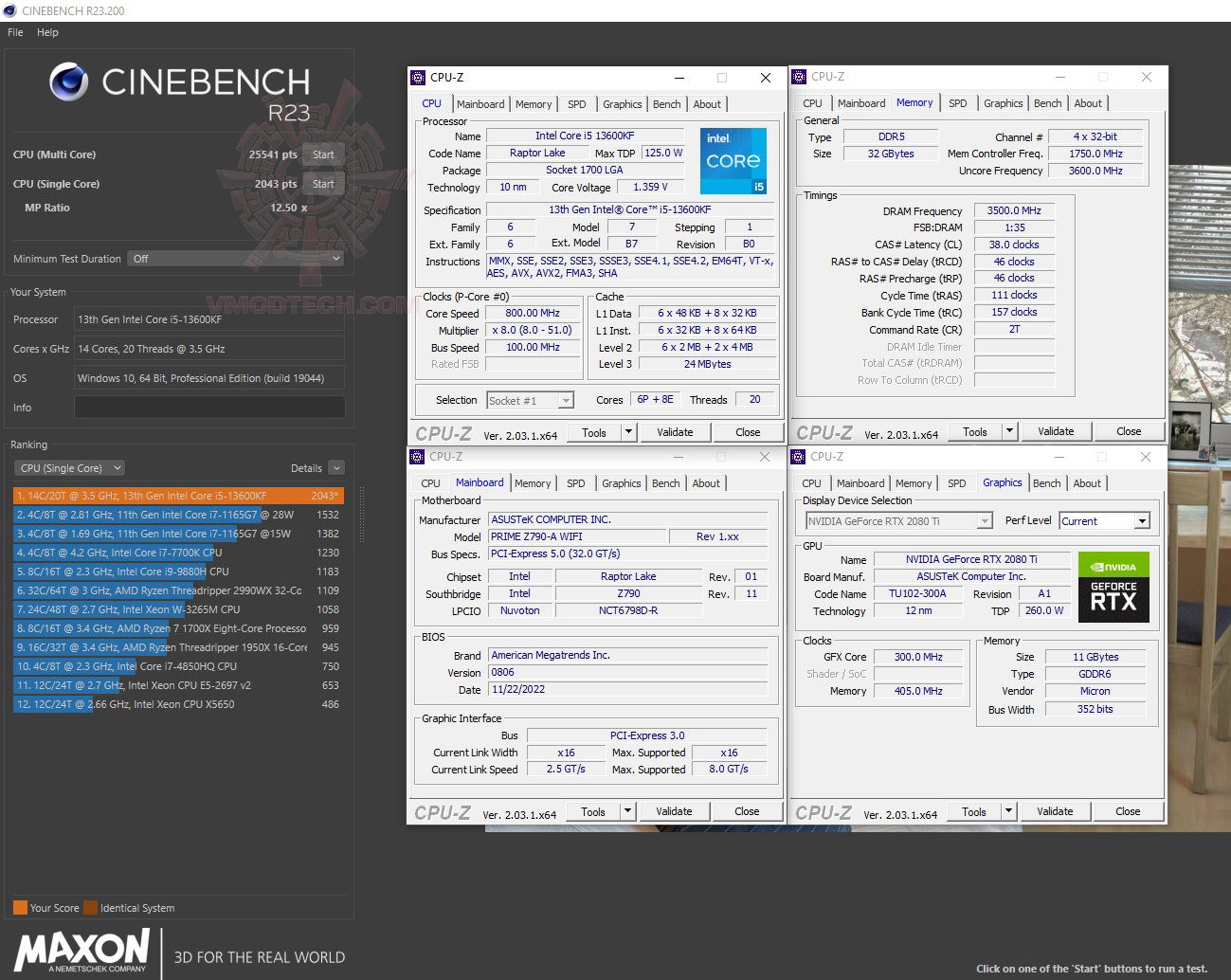Open the SPD tab in CPU-Z's Processor window
This screenshot has width=1231, height=980.
[577, 104]
